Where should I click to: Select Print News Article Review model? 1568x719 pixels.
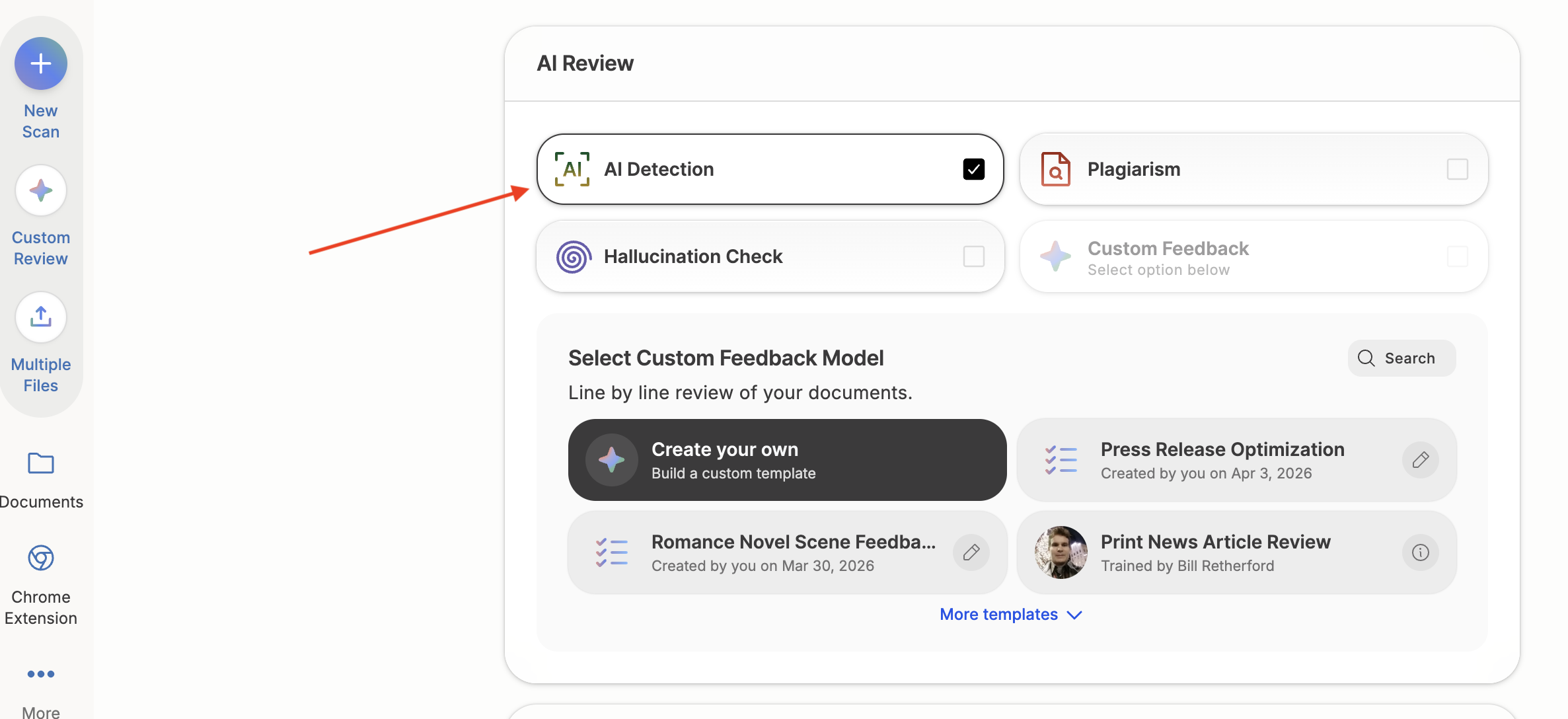point(1214,552)
